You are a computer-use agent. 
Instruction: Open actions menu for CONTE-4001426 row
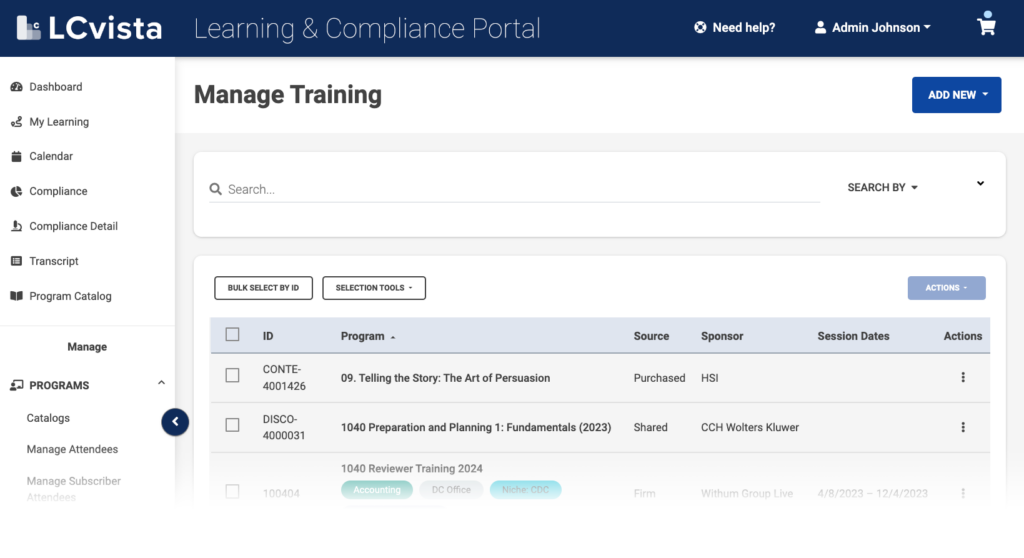pos(963,378)
